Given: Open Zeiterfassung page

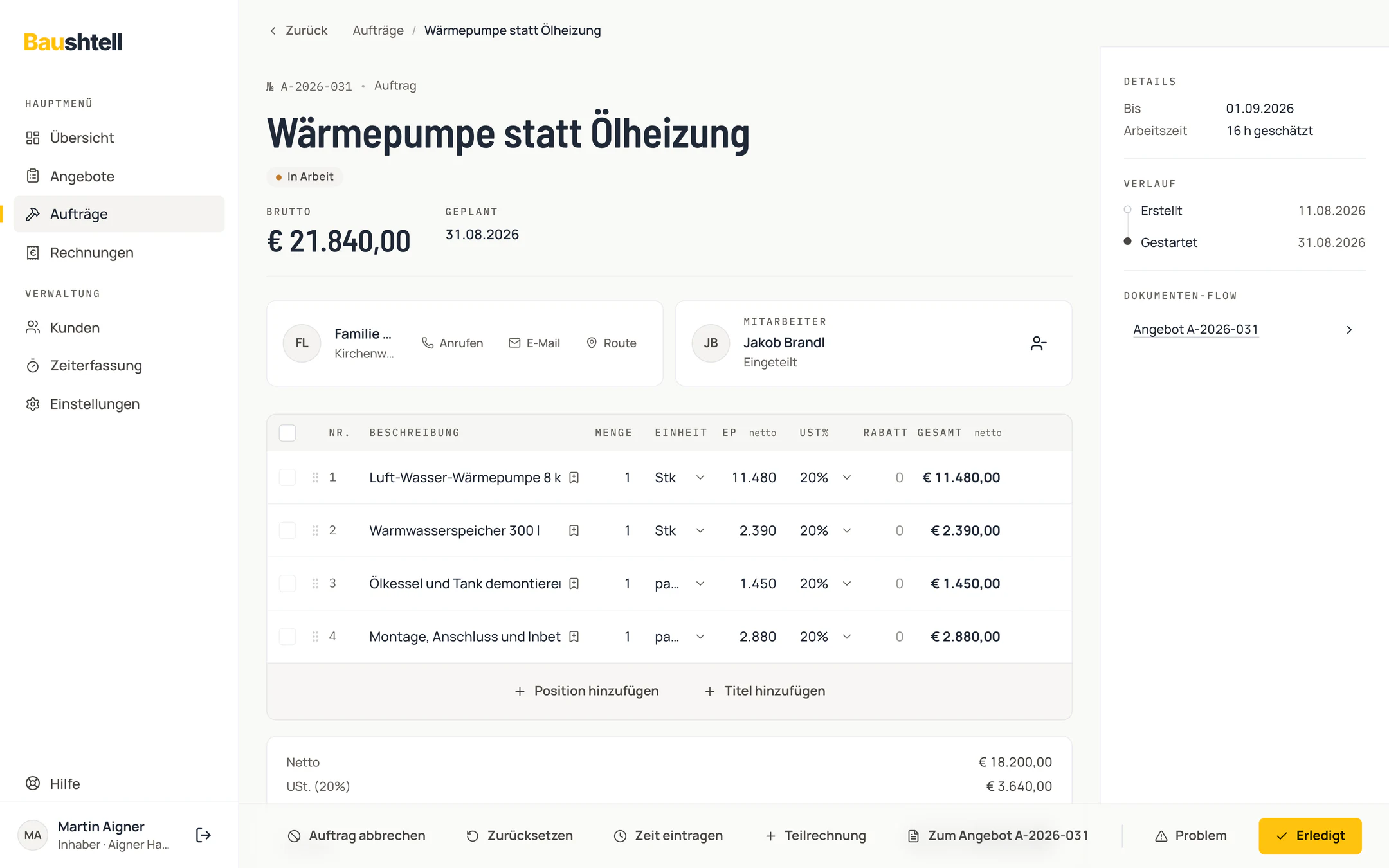Looking at the screenshot, I should [119, 366].
